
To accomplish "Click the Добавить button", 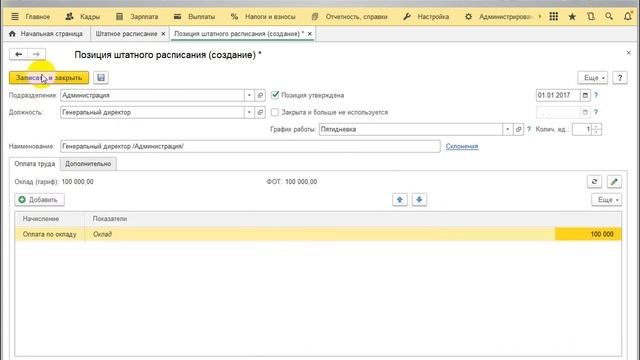I will coord(39,200).
